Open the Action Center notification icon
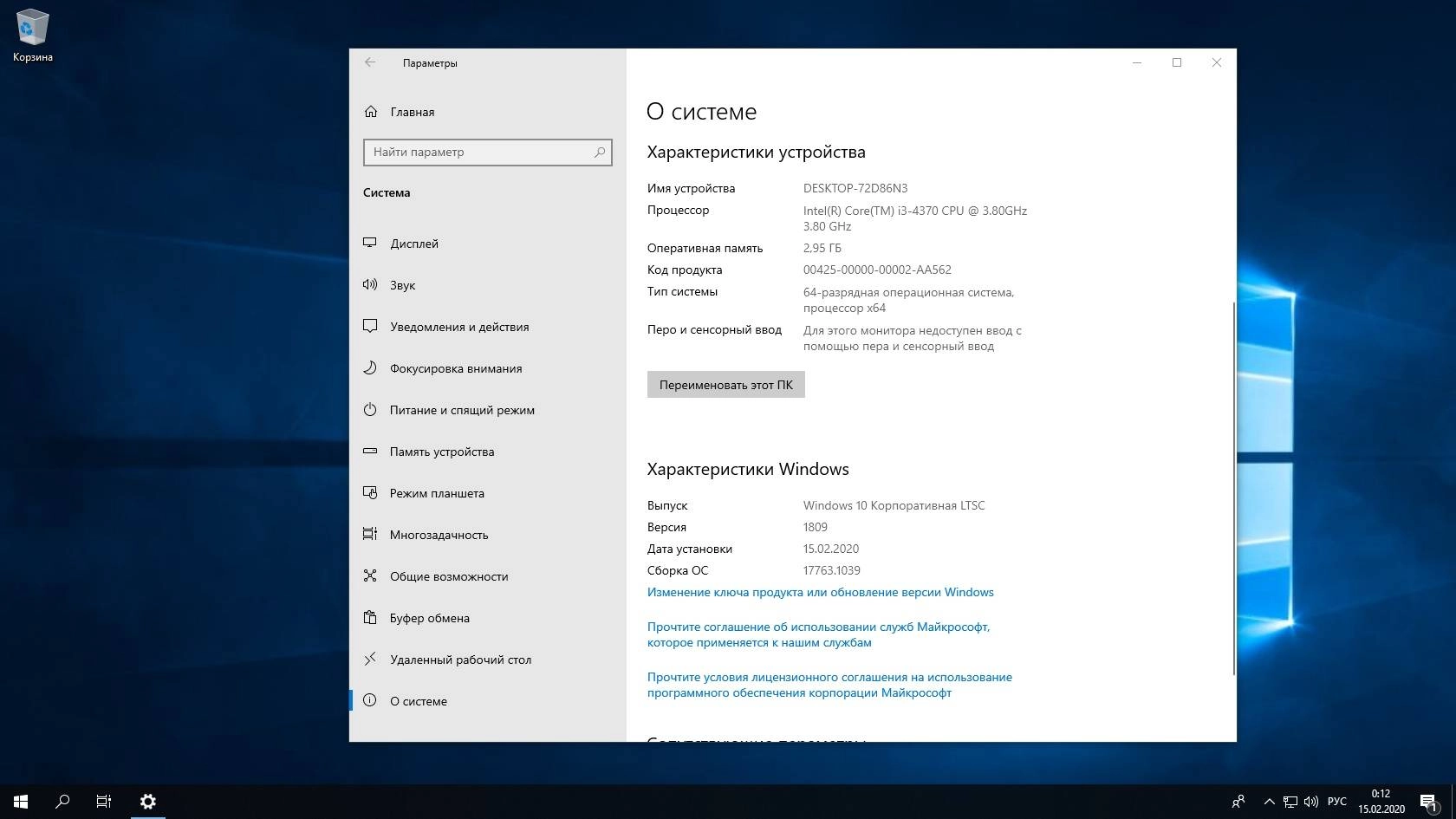 (1427, 802)
